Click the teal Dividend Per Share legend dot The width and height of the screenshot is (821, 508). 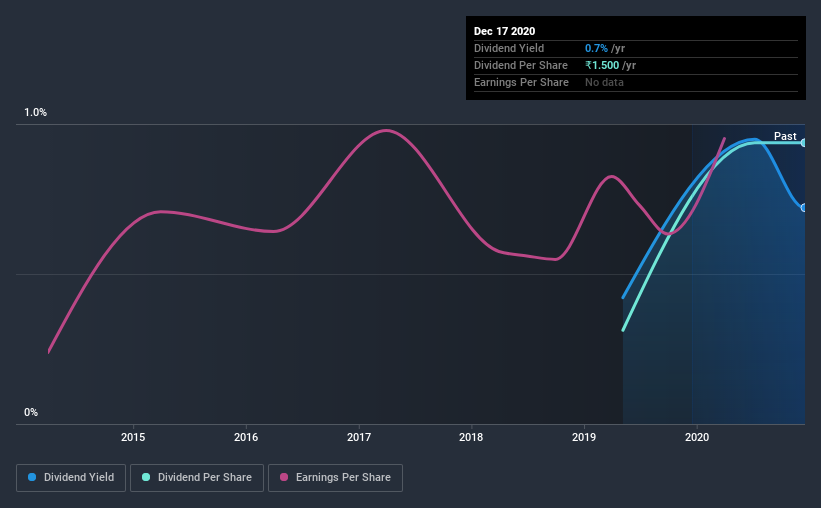[x=146, y=477]
